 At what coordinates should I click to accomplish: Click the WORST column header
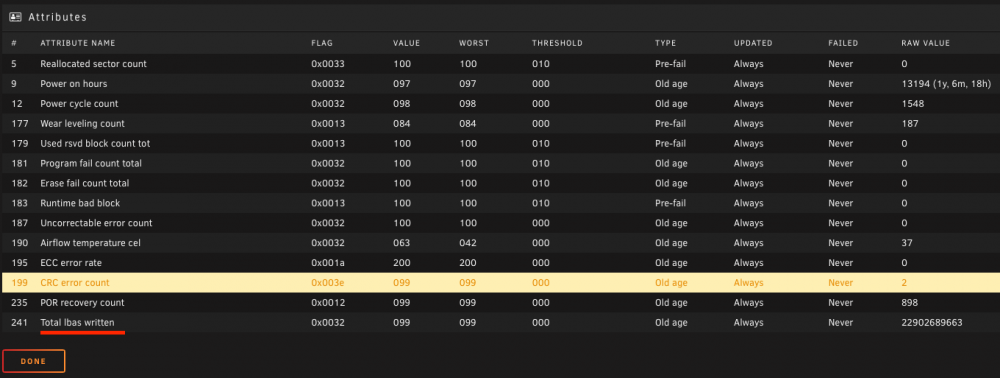tap(474, 43)
